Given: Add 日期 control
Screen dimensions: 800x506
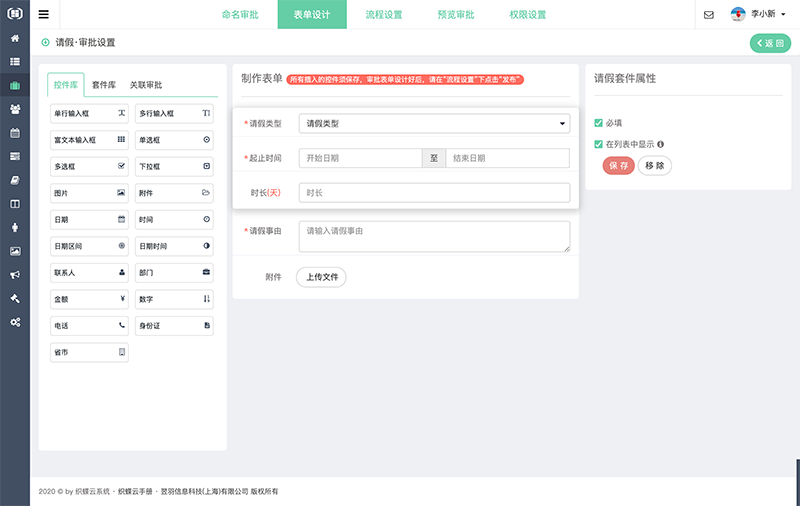Looking at the screenshot, I should [x=89, y=219].
